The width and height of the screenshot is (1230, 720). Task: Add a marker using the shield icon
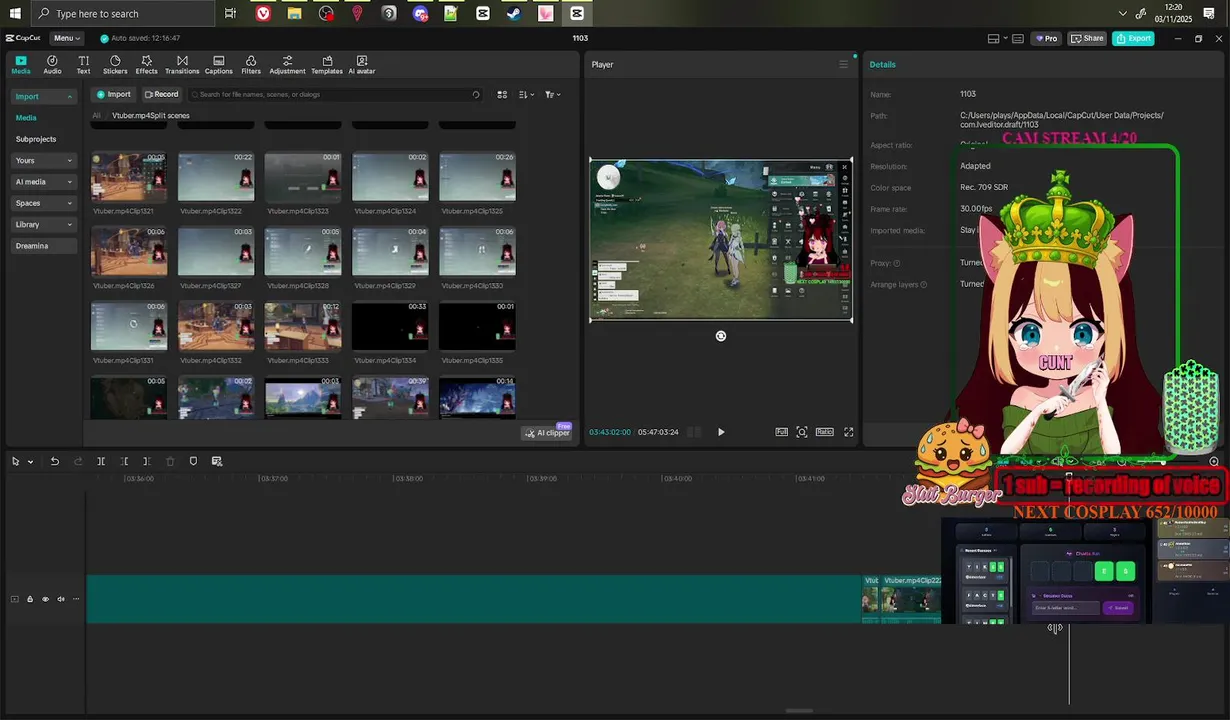(x=193, y=461)
